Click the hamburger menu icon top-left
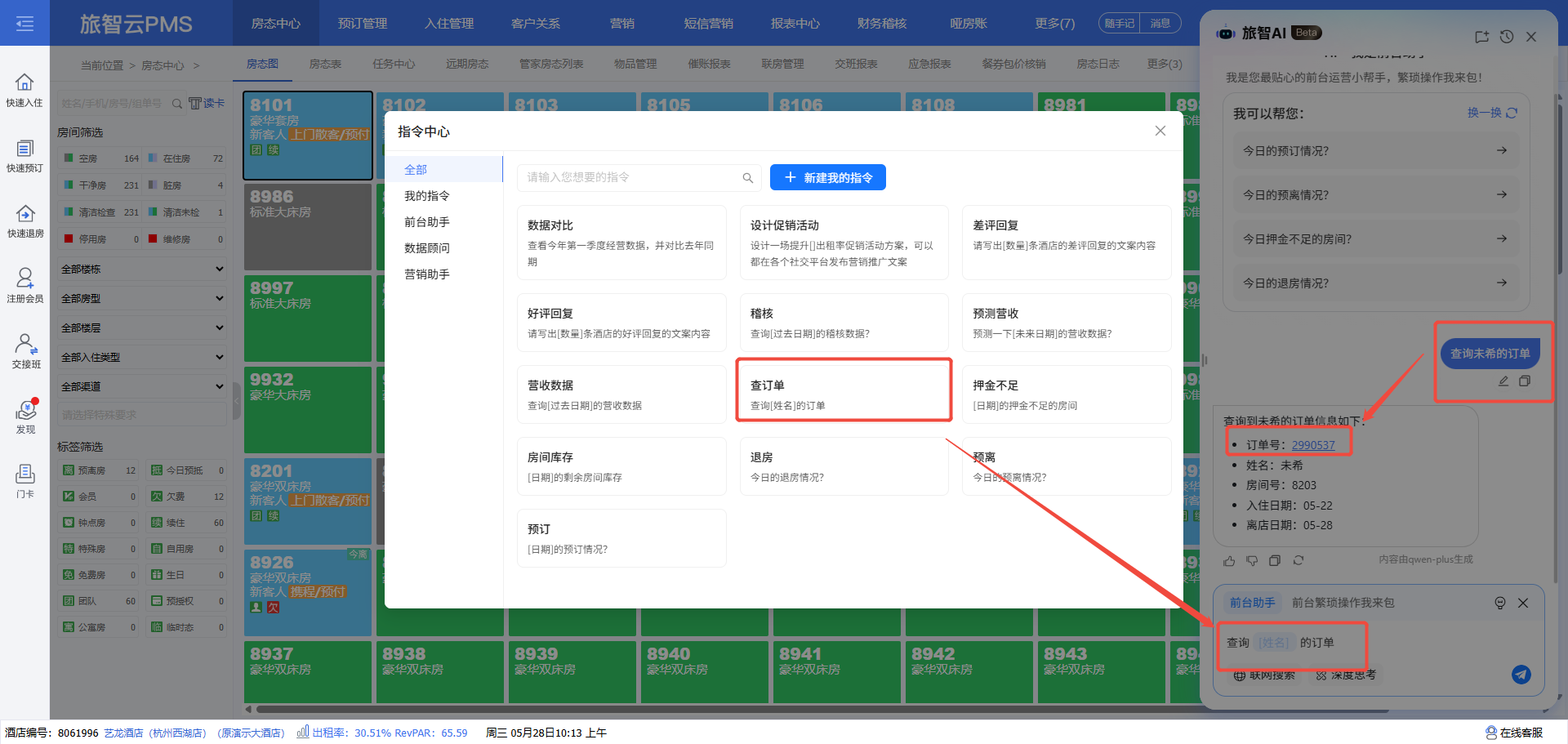 pyautogui.click(x=24, y=24)
